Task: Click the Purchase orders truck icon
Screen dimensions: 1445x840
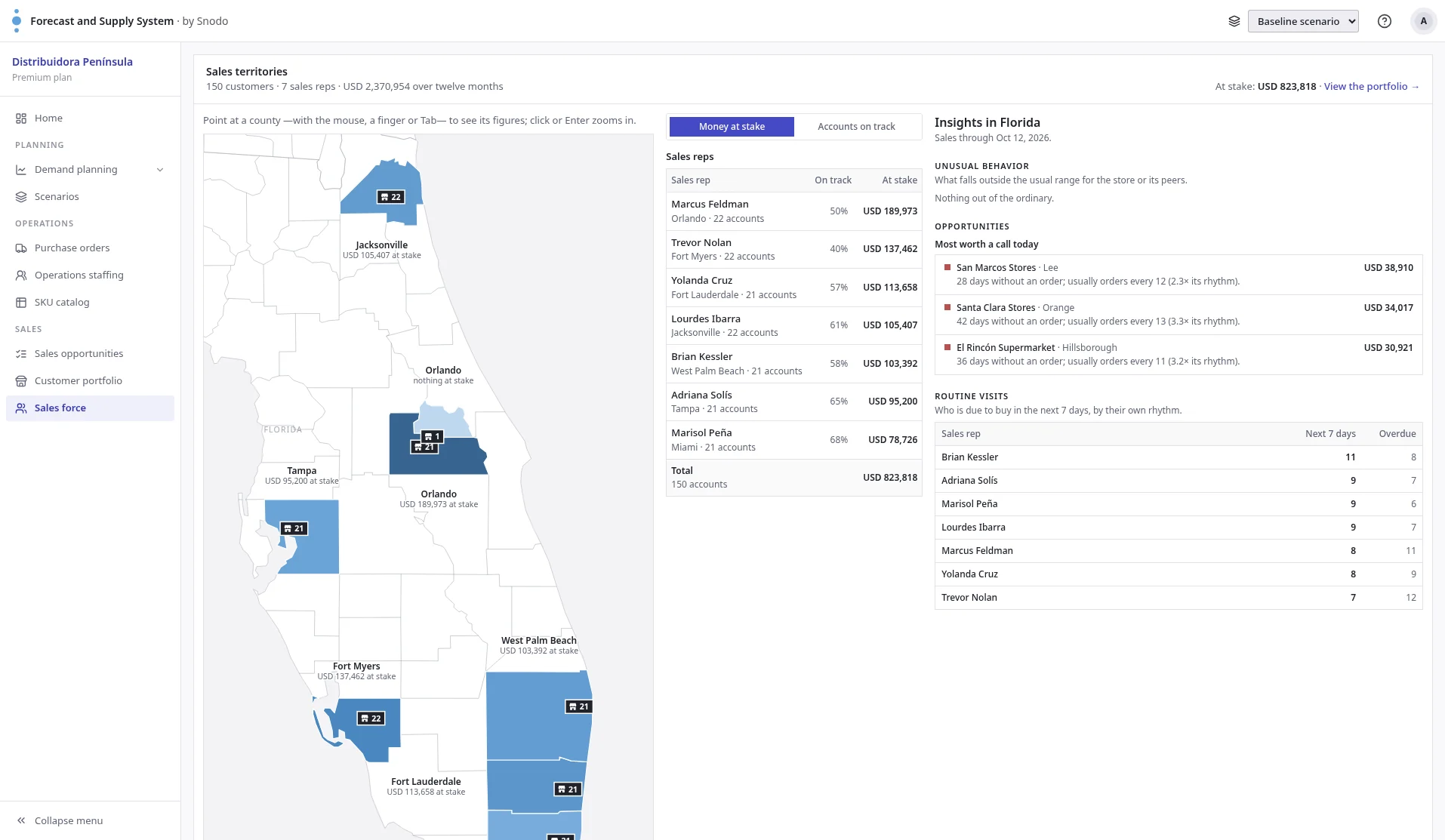Action: (x=21, y=248)
